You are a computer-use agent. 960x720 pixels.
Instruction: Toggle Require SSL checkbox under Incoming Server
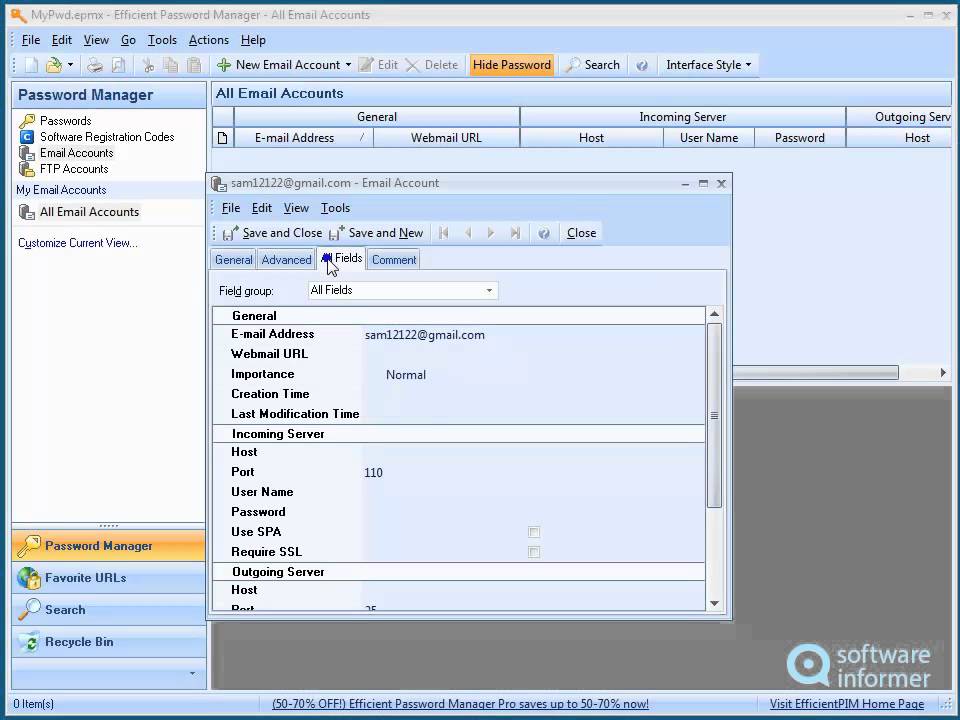tap(534, 552)
